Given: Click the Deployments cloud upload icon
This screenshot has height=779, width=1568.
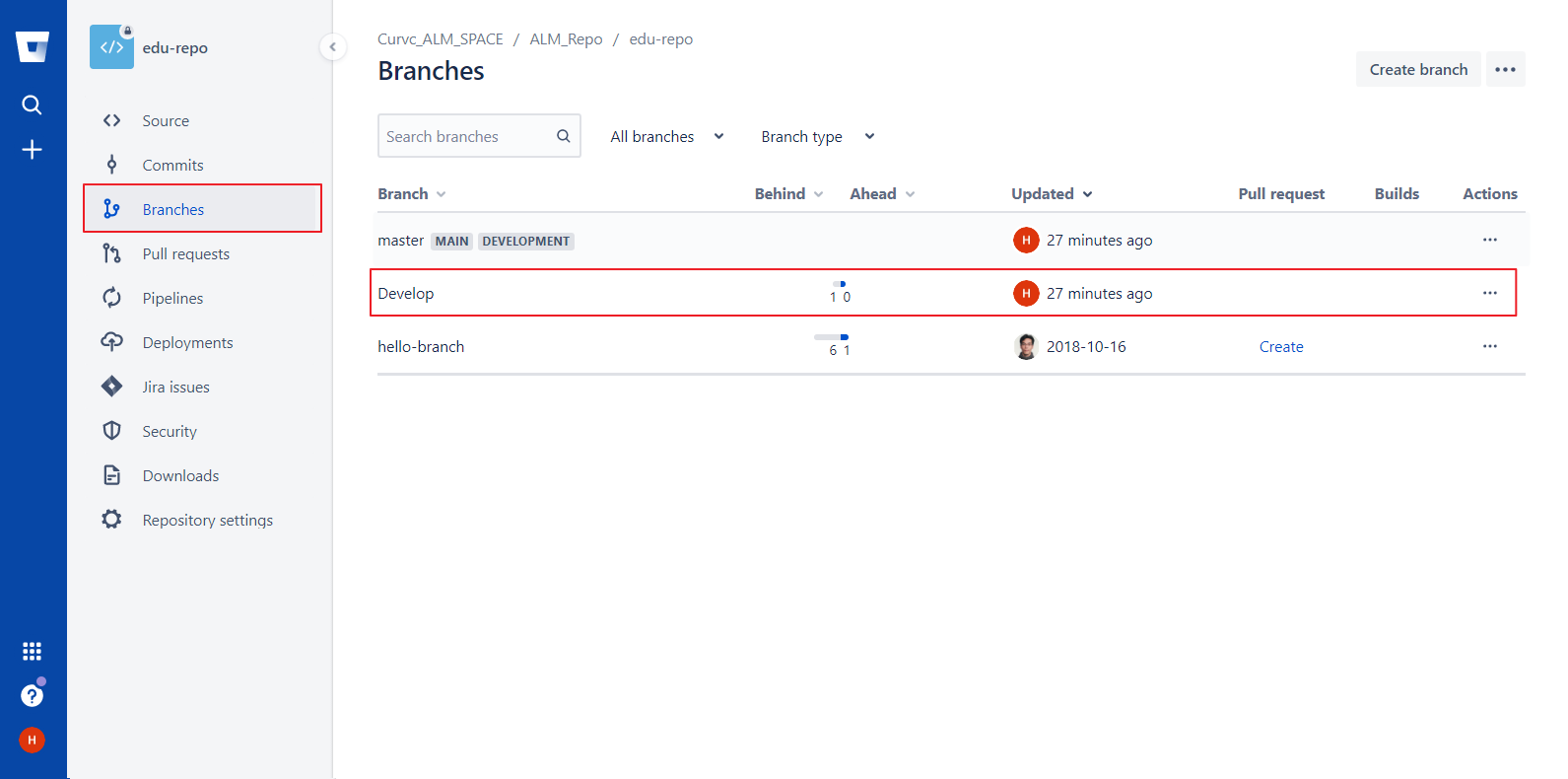Looking at the screenshot, I should [x=111, y=342].
